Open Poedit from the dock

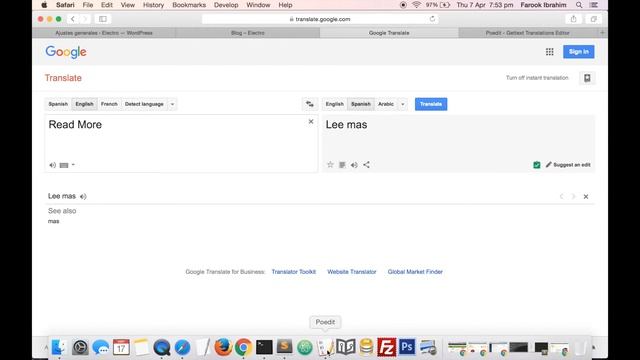click(325, 347)
